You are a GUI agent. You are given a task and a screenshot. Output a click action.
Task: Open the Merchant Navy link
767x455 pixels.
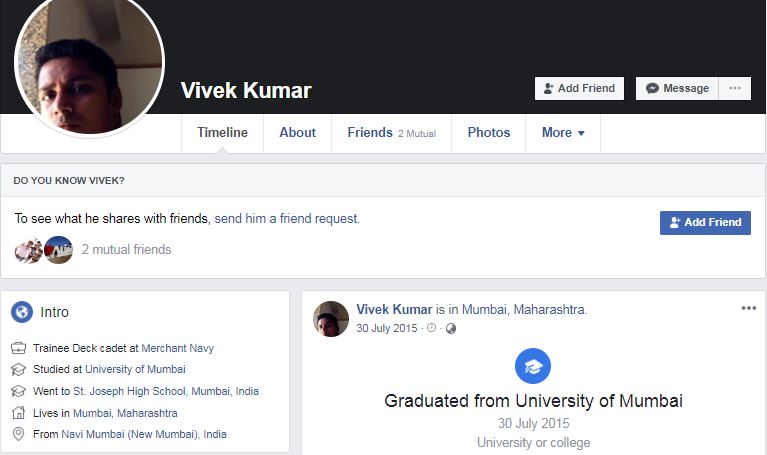click(x=177, y=349)
